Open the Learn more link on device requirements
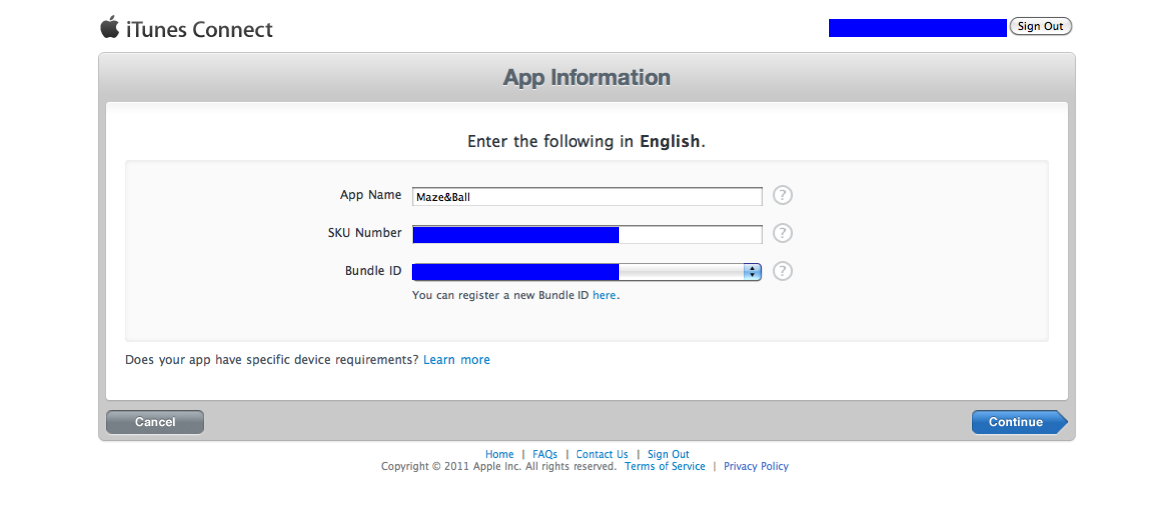The height and width of the screenshot is (510, 1150). (x=456, y=360)
